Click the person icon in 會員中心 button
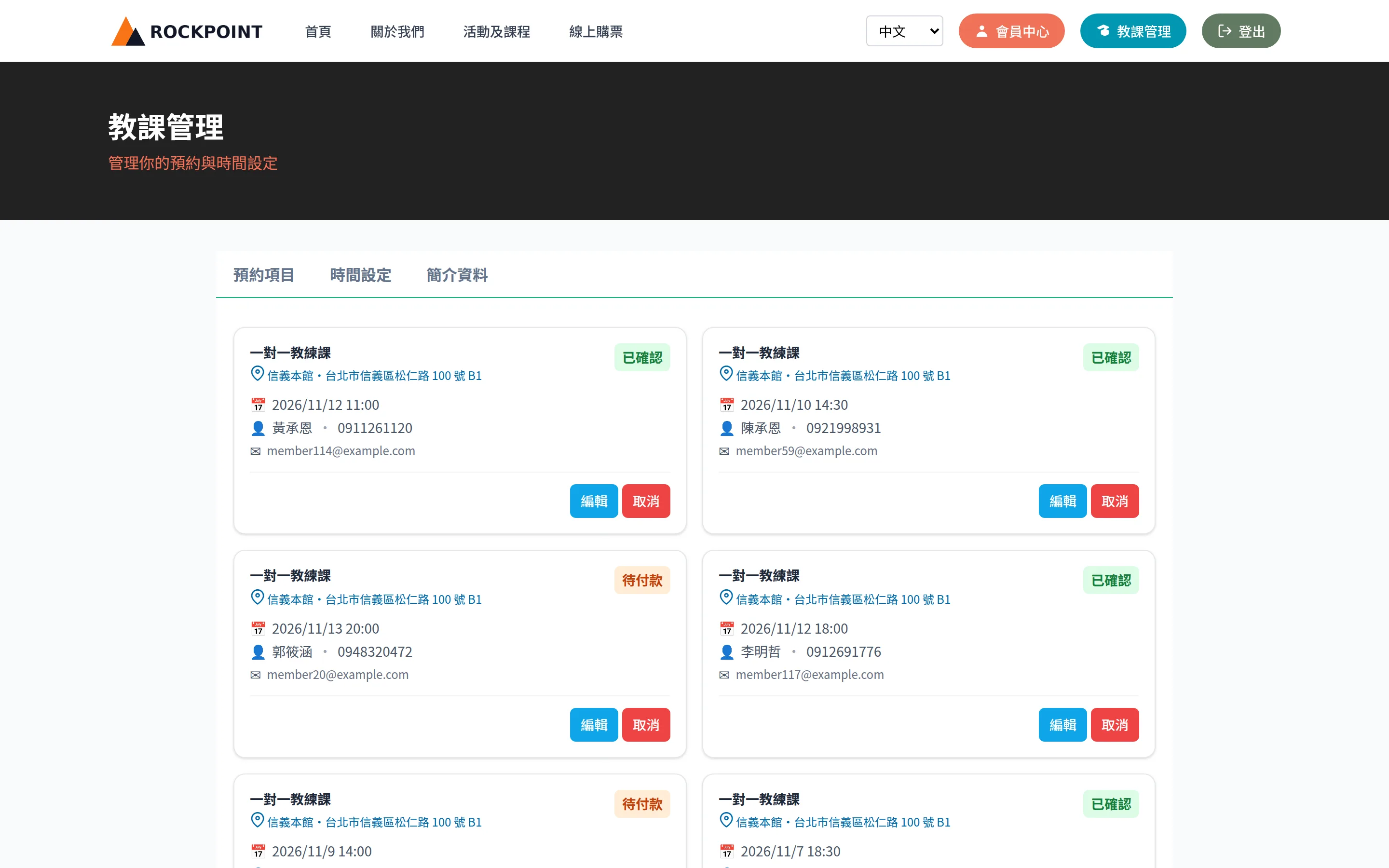 (x=981, y=31)
